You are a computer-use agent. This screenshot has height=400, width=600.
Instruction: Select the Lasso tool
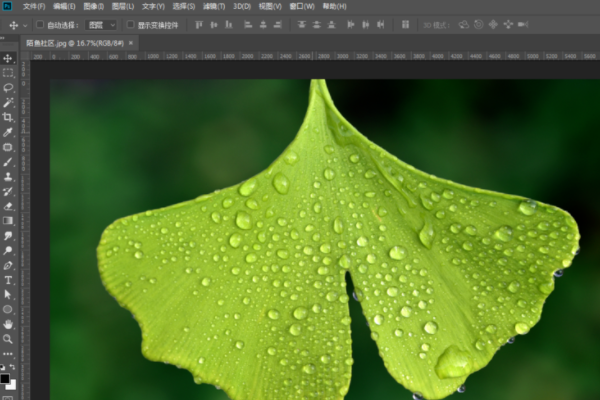(x=8, y=88)
